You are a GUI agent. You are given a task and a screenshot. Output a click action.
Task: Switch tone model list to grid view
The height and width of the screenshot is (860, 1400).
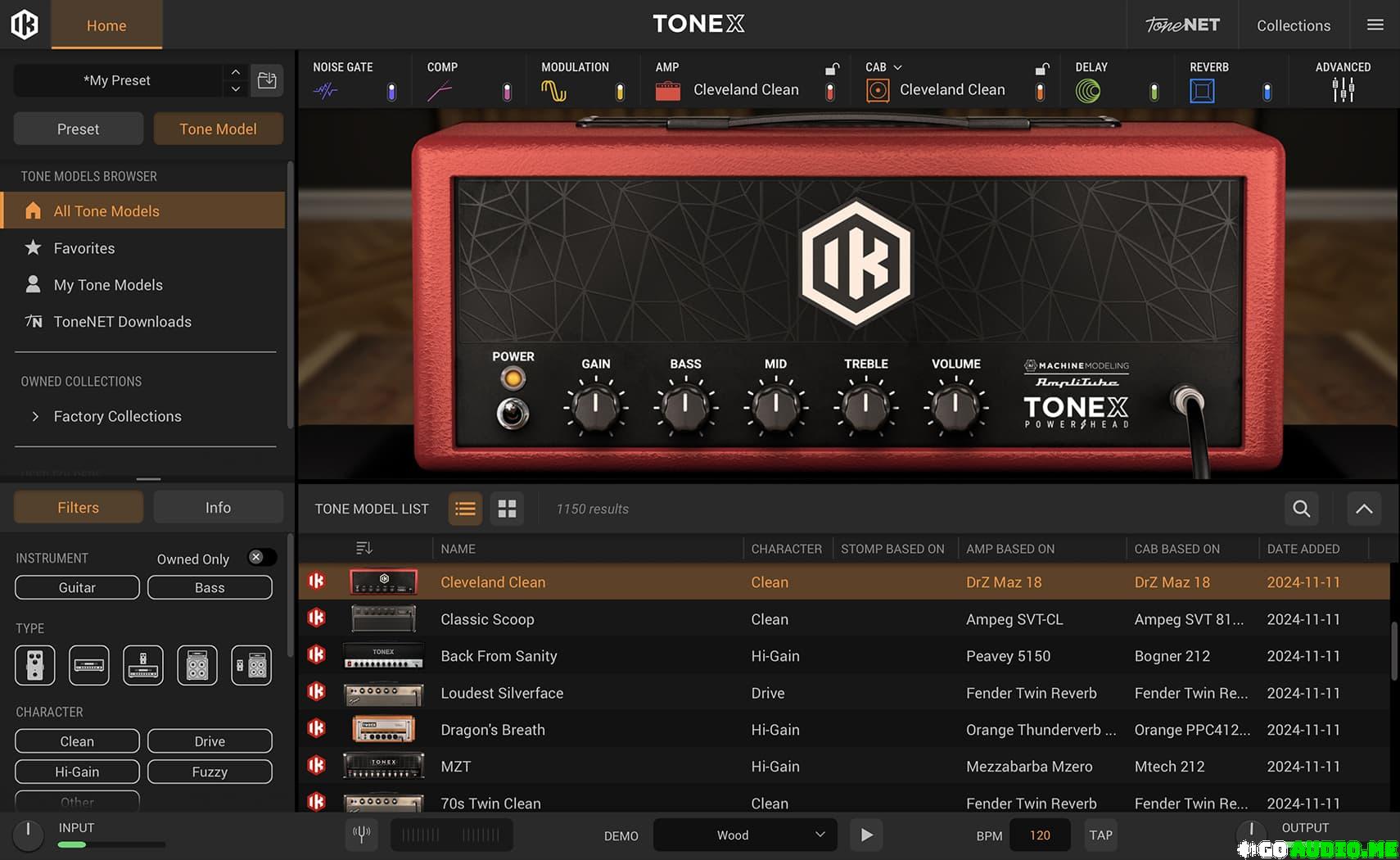507,509
